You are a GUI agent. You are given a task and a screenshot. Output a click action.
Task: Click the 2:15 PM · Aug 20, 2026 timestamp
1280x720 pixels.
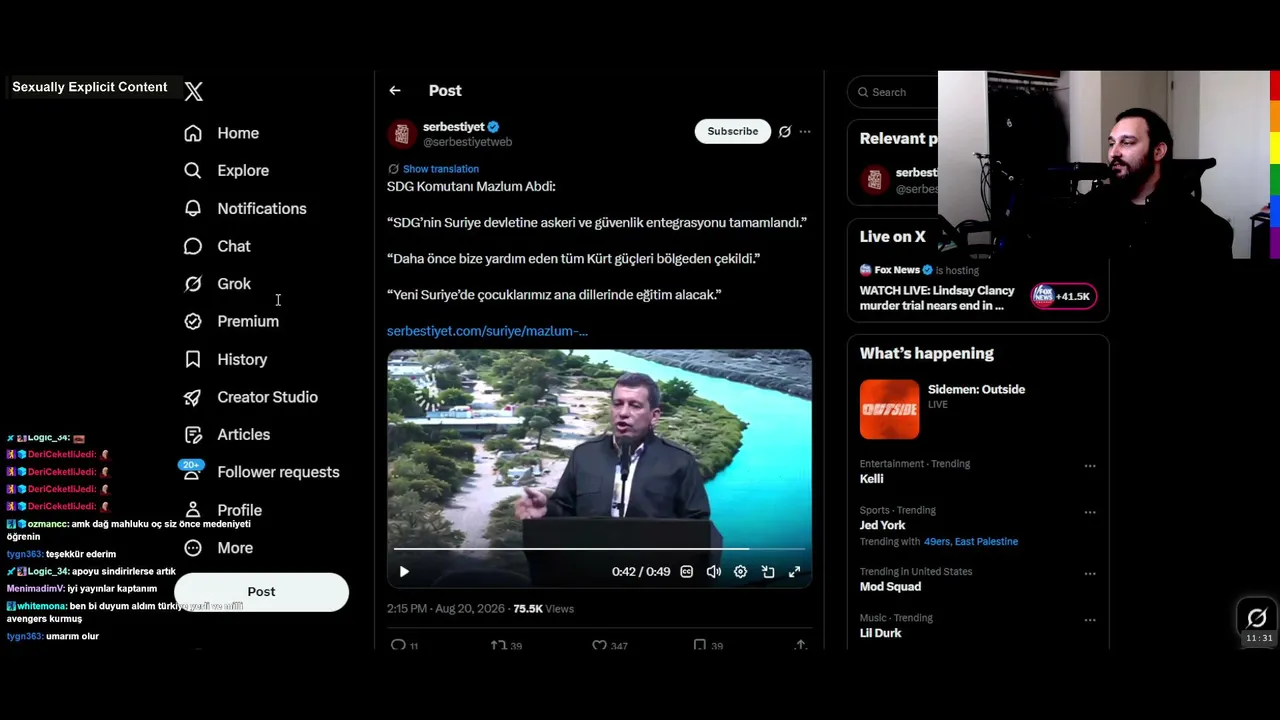[x=446, y=608]
